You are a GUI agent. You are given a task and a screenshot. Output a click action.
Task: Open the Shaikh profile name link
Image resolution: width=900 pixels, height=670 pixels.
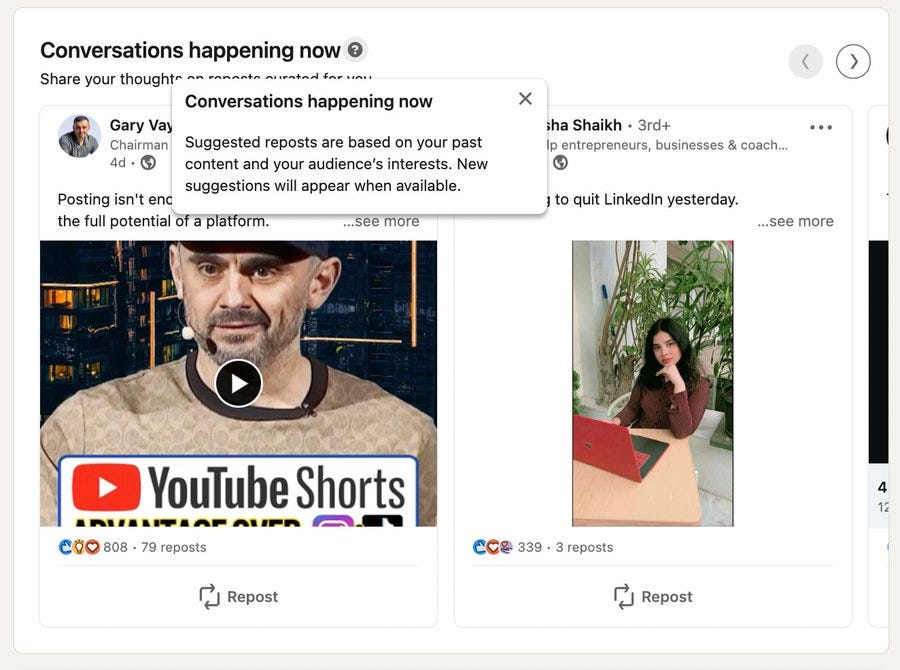click(584, 125)
